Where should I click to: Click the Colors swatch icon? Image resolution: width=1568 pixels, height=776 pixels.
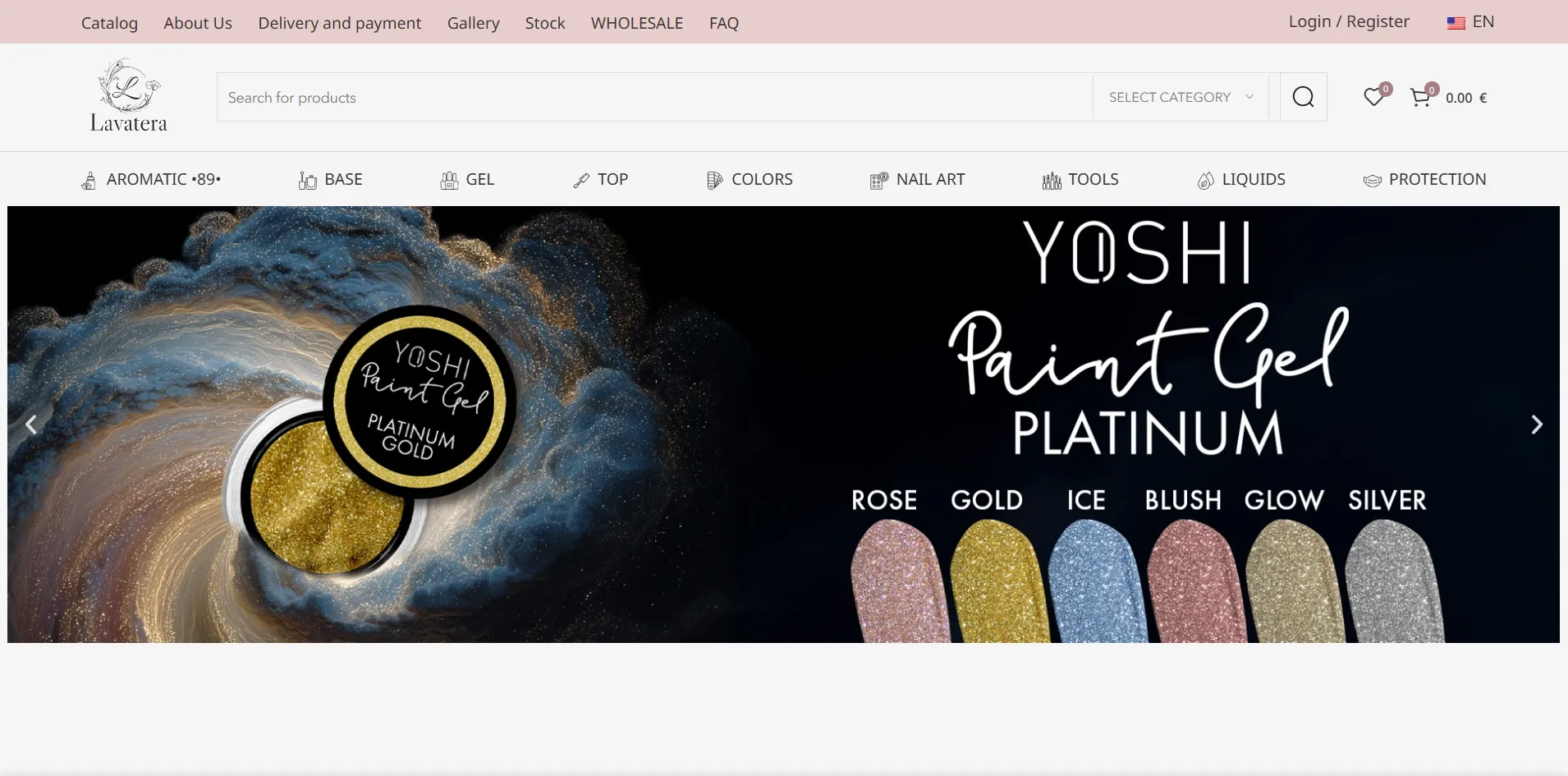tap(714, 180)
